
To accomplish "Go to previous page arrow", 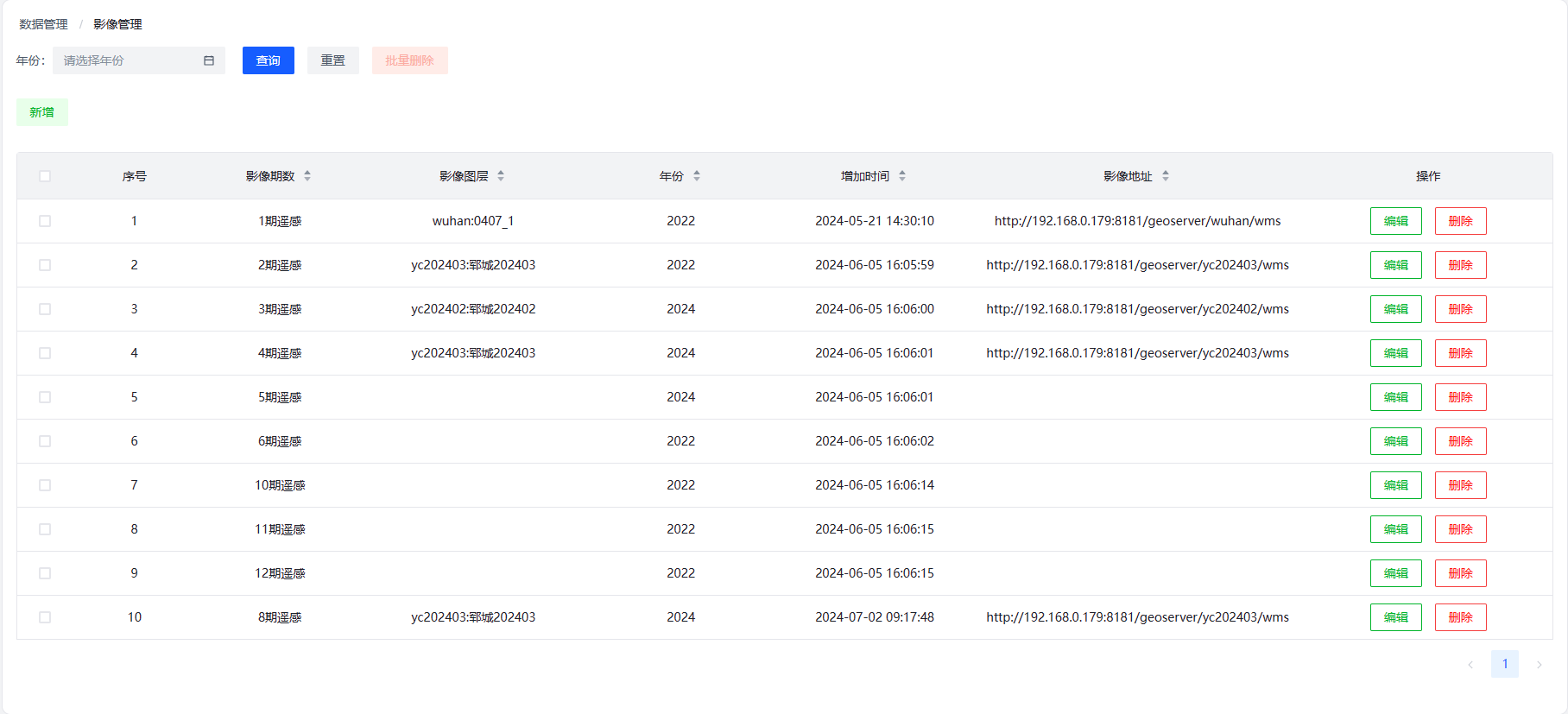I will pyautogui.click(x=1470, y=665).
